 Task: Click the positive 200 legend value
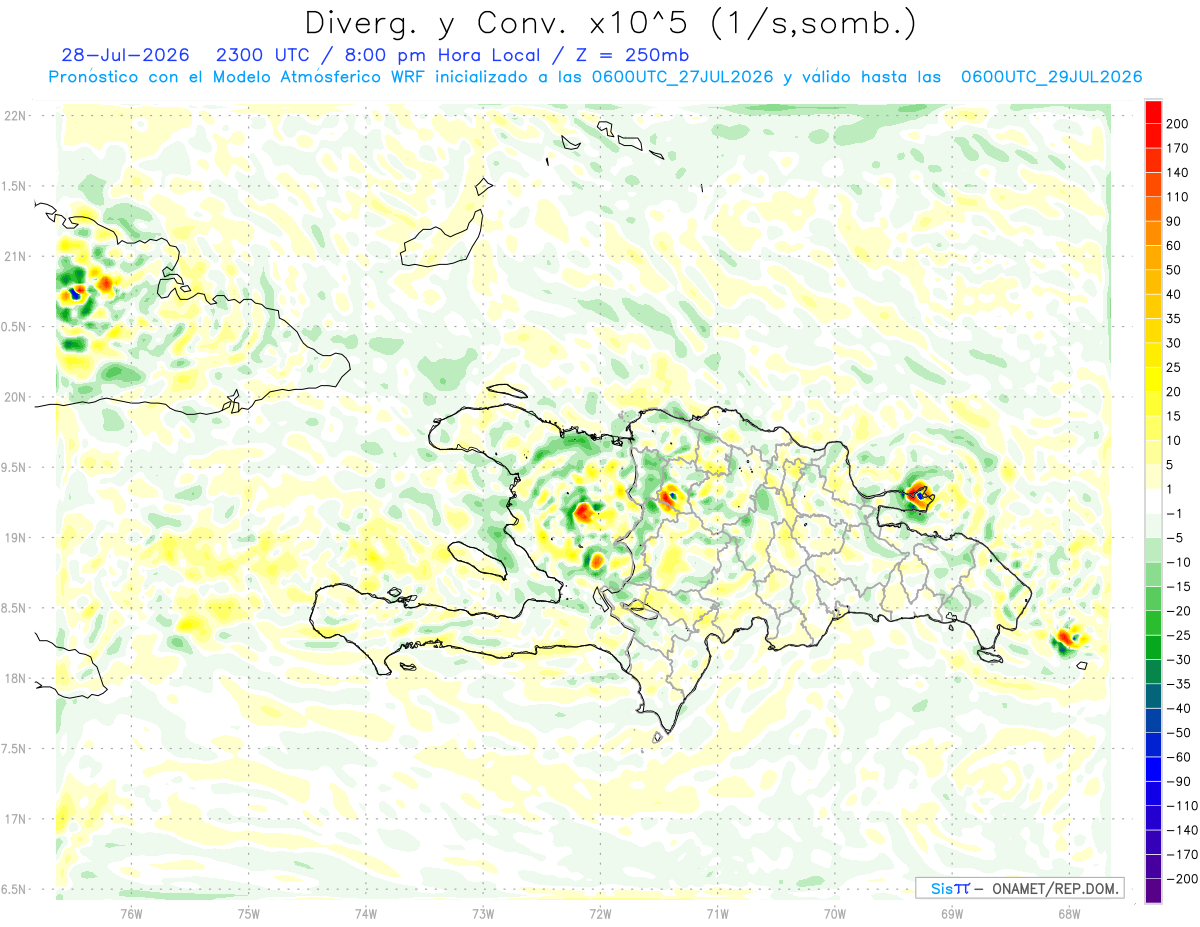point(1177,123)
